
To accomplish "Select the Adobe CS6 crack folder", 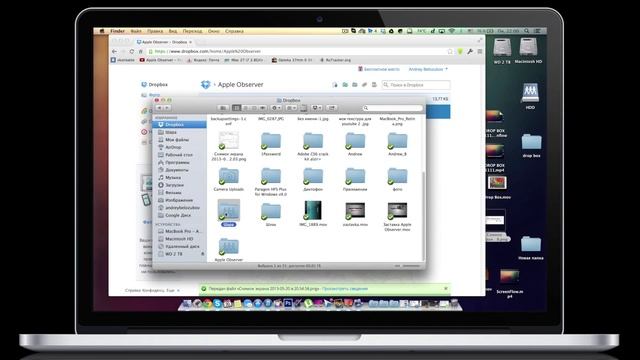I will [x=313, y=141].
